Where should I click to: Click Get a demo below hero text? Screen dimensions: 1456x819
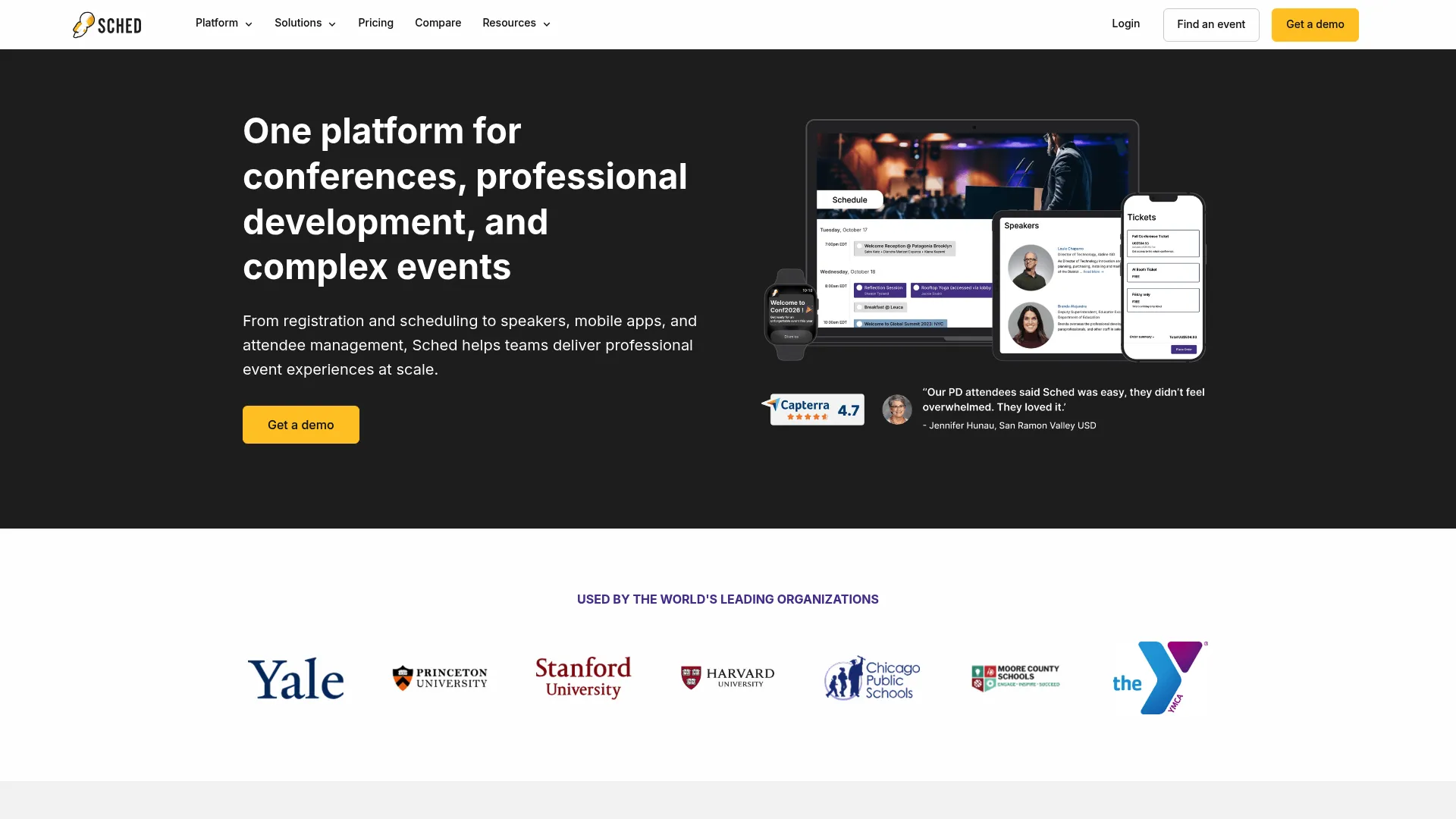pos(301,425)
